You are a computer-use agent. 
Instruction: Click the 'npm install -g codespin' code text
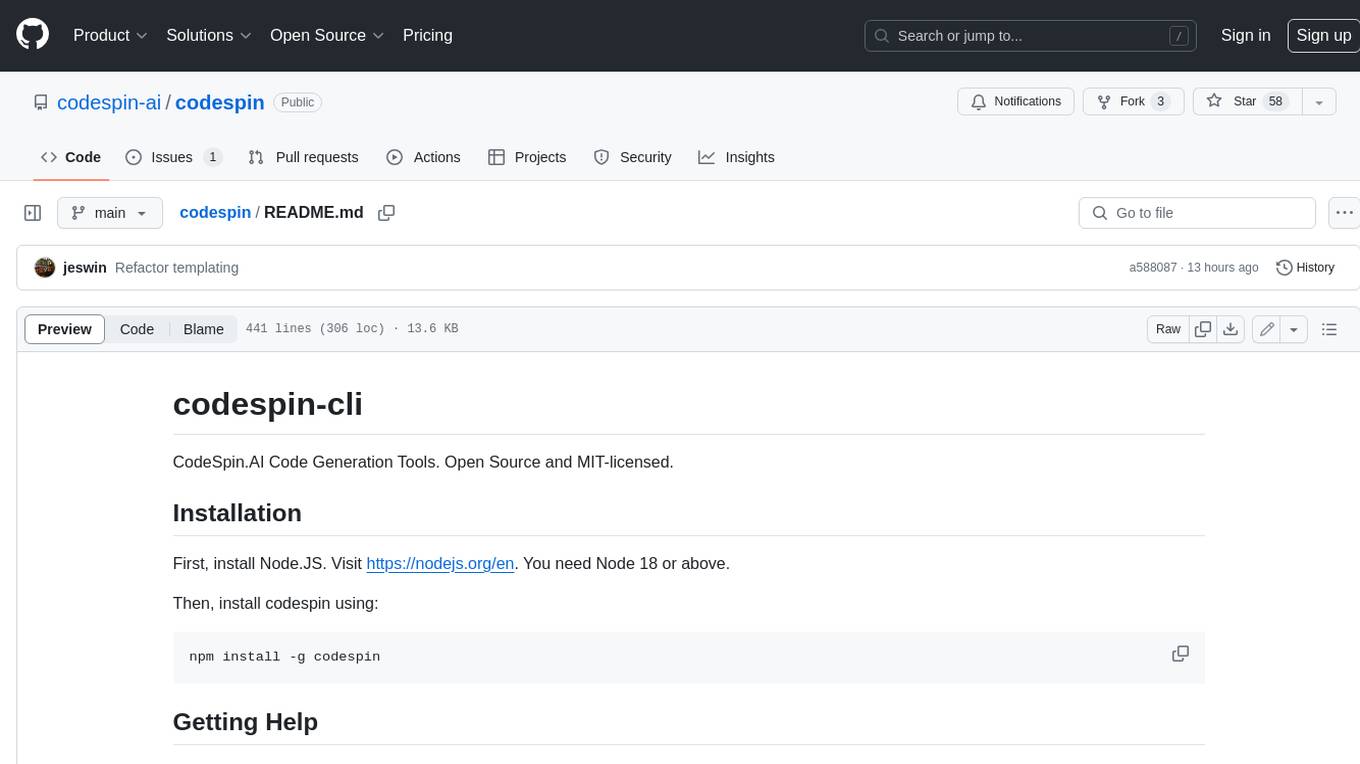pyautogui.click(x=285, y=657)
